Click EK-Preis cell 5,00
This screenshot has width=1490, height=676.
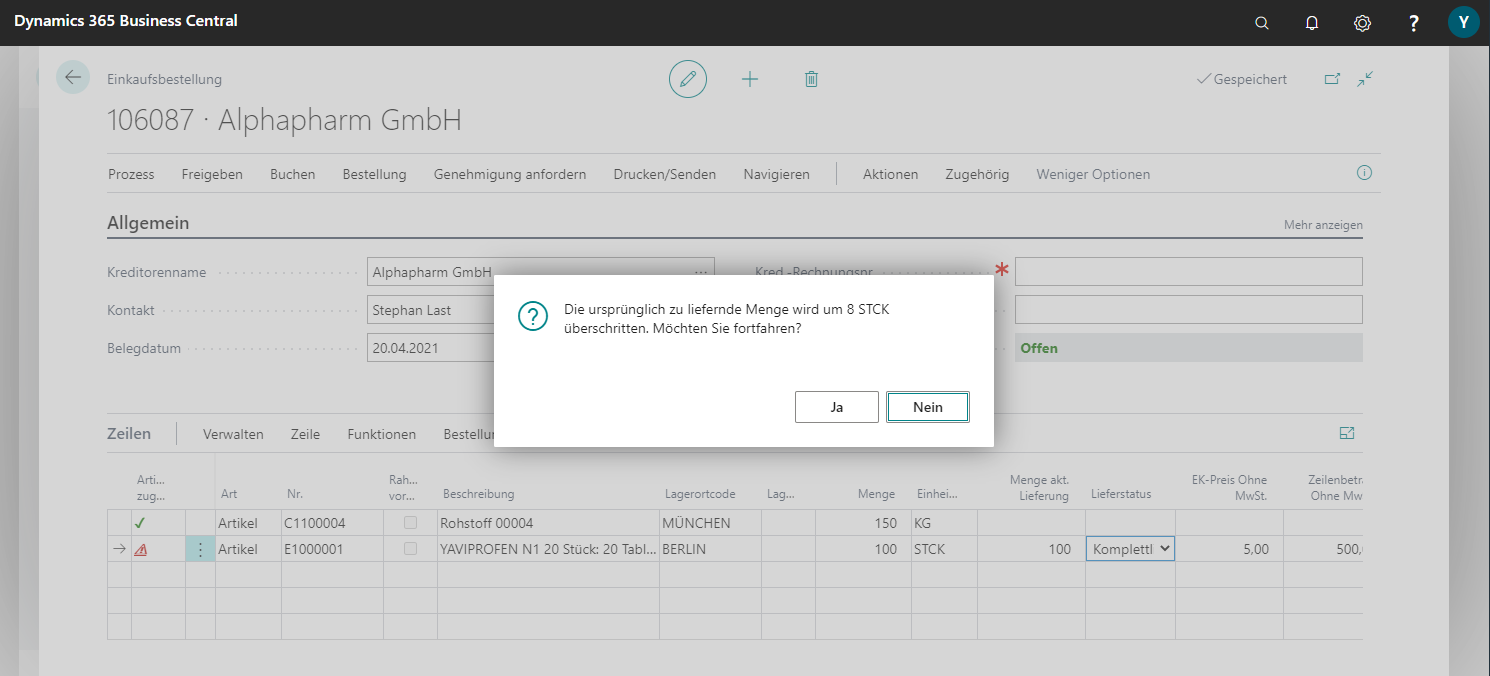click(x=1229, y=549)
